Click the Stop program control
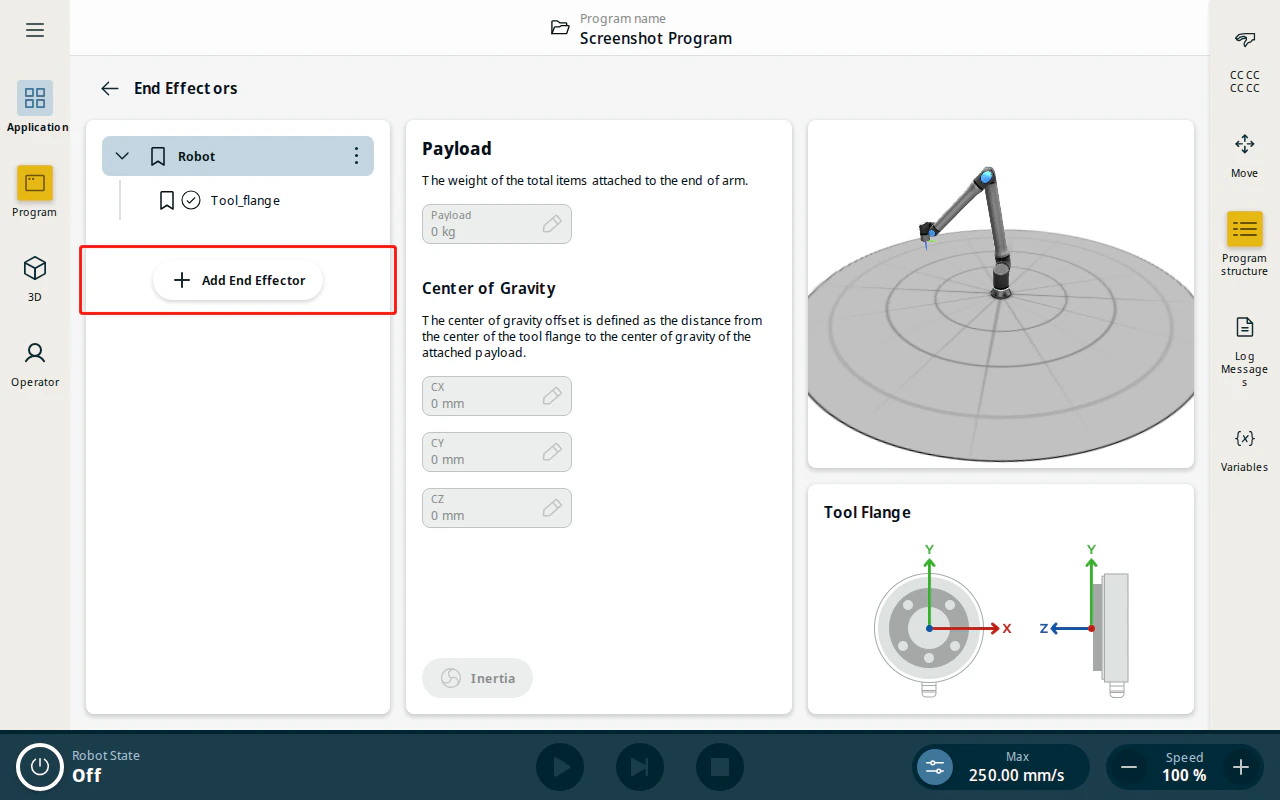1280x800 pixels. coord(720,767)
